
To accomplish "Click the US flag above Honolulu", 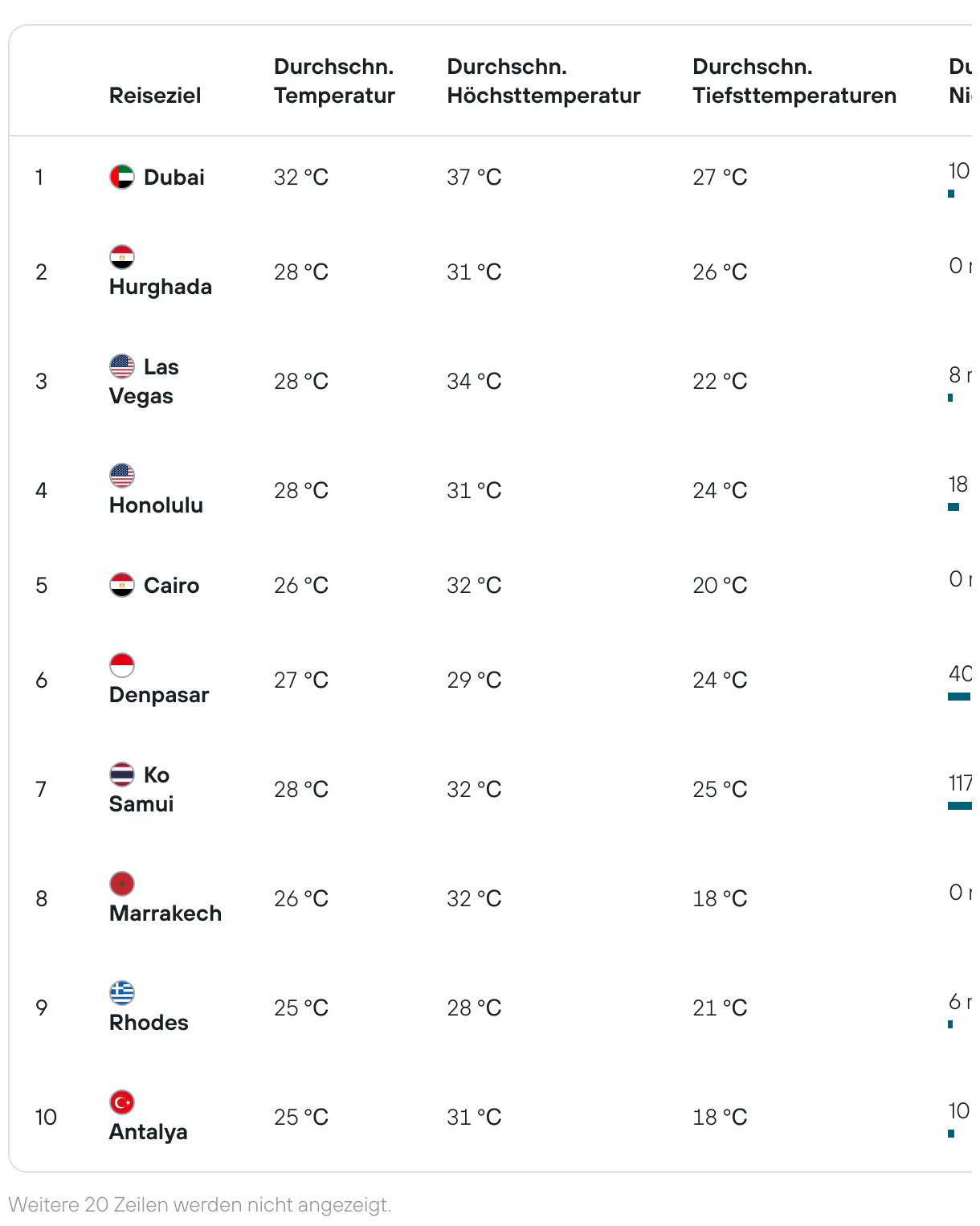I will pos(122,476).
